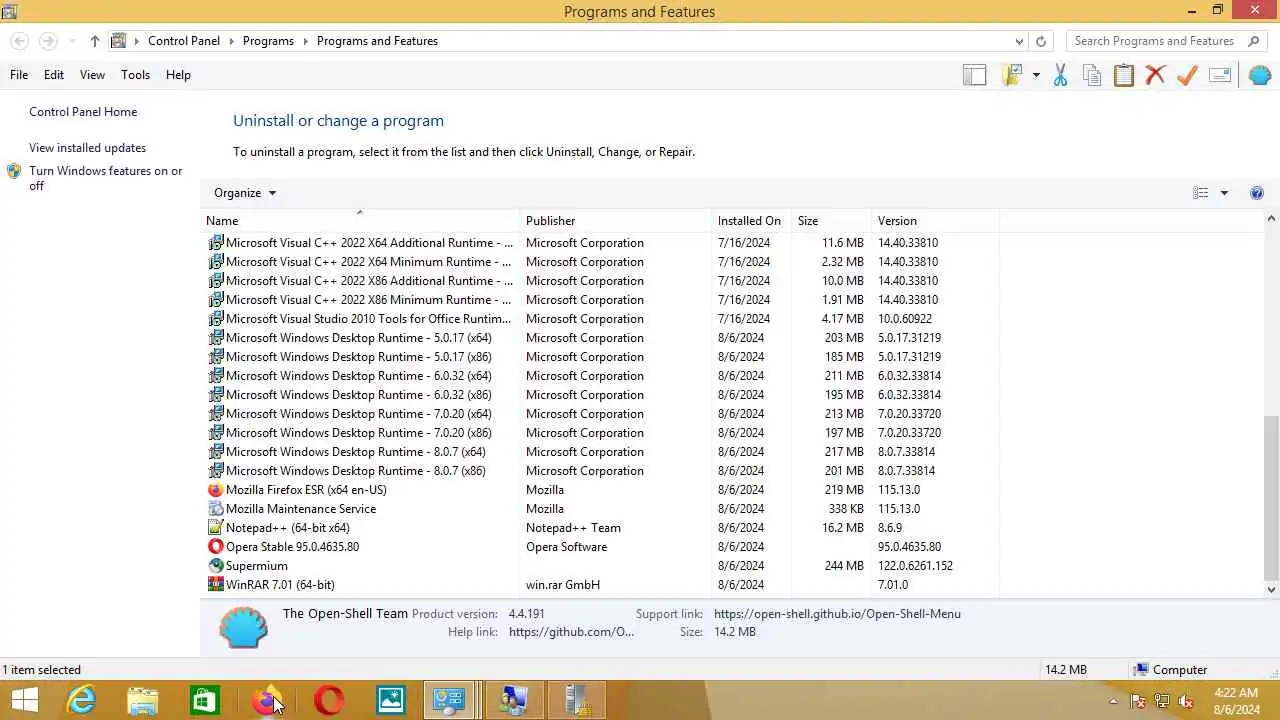Viewport: 1280px width, 720px height.
Task: Select Microsoft Visual C++ 2022 X64 Additional Runtime
Action: pyautogui.click(x=600, y=243)
